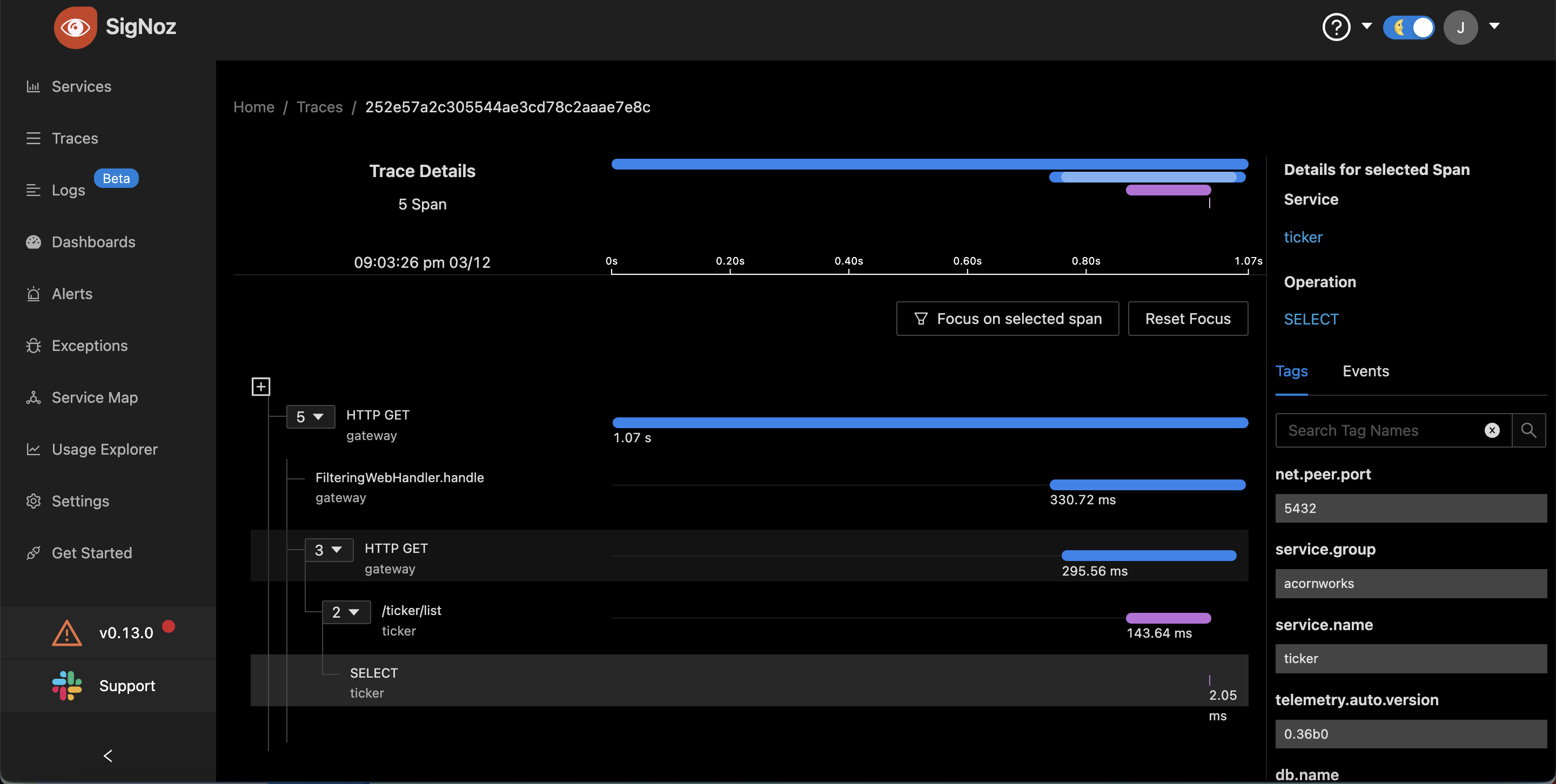The image size is (1556, 784).
Task: Open Exceptions in the sidebar
Action: pos(89,346)
